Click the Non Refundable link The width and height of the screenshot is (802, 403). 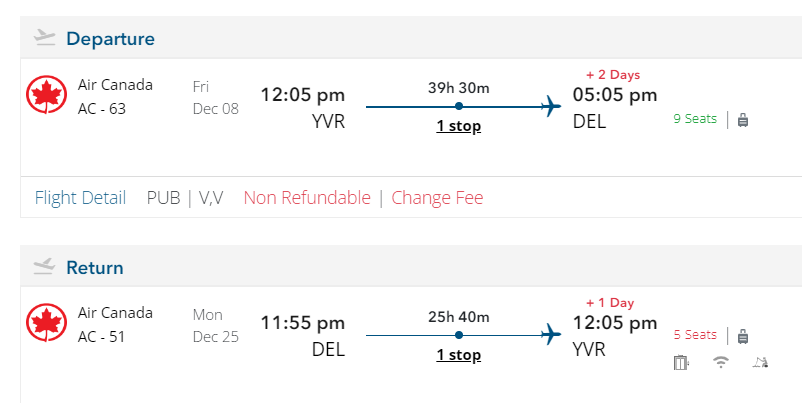click(x=307, y=198)
